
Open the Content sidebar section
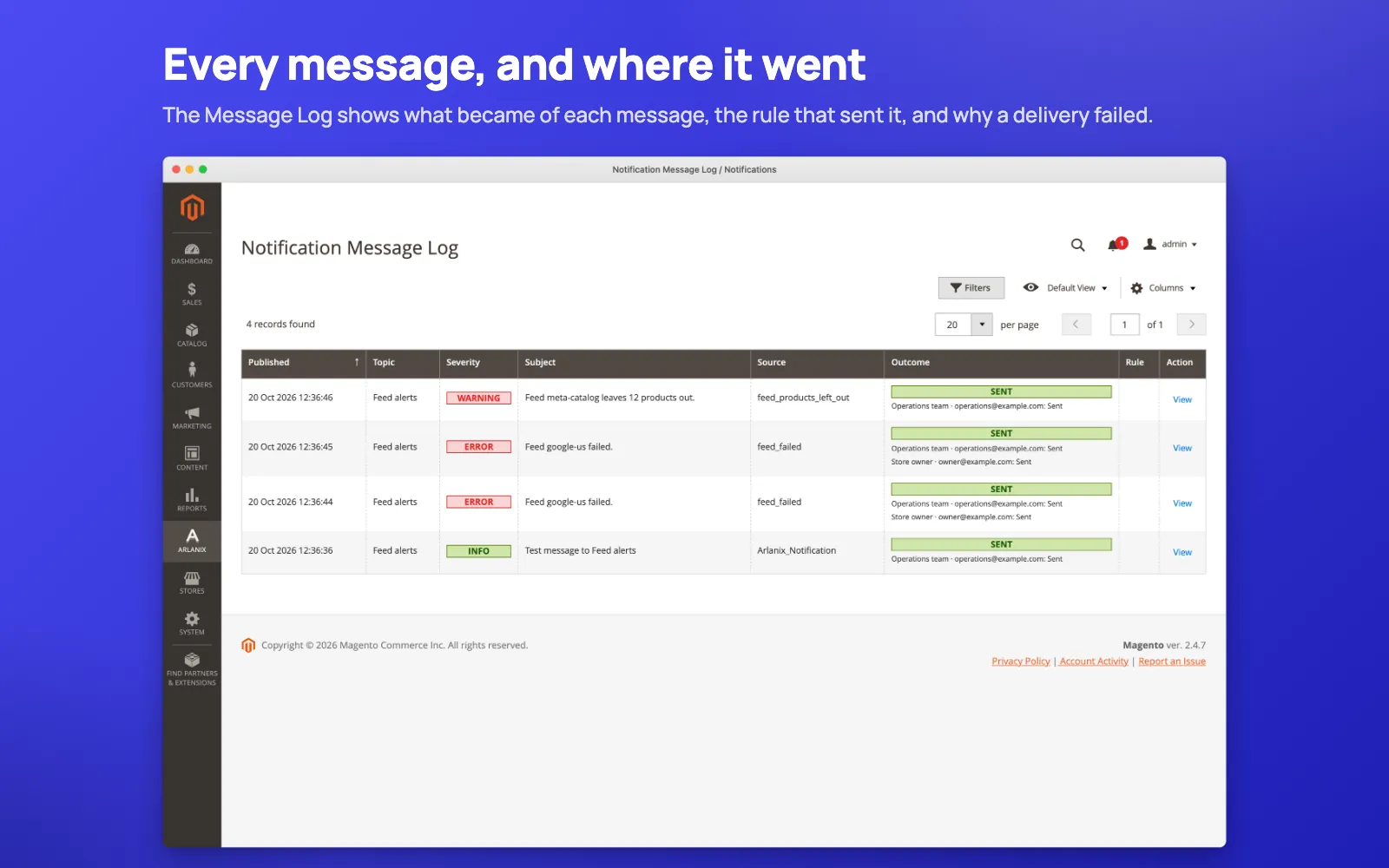click(192, 458)
